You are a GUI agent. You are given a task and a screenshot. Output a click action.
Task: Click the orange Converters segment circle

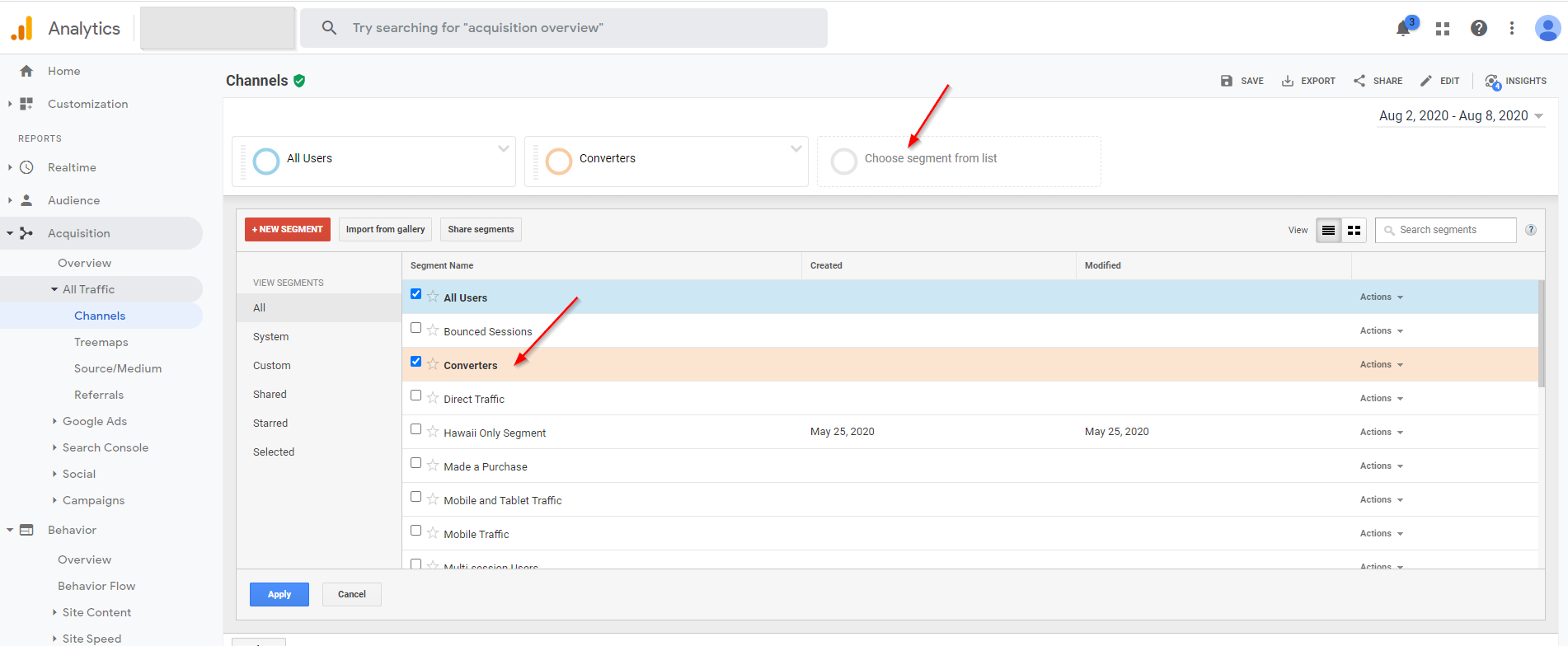(559, 161)
